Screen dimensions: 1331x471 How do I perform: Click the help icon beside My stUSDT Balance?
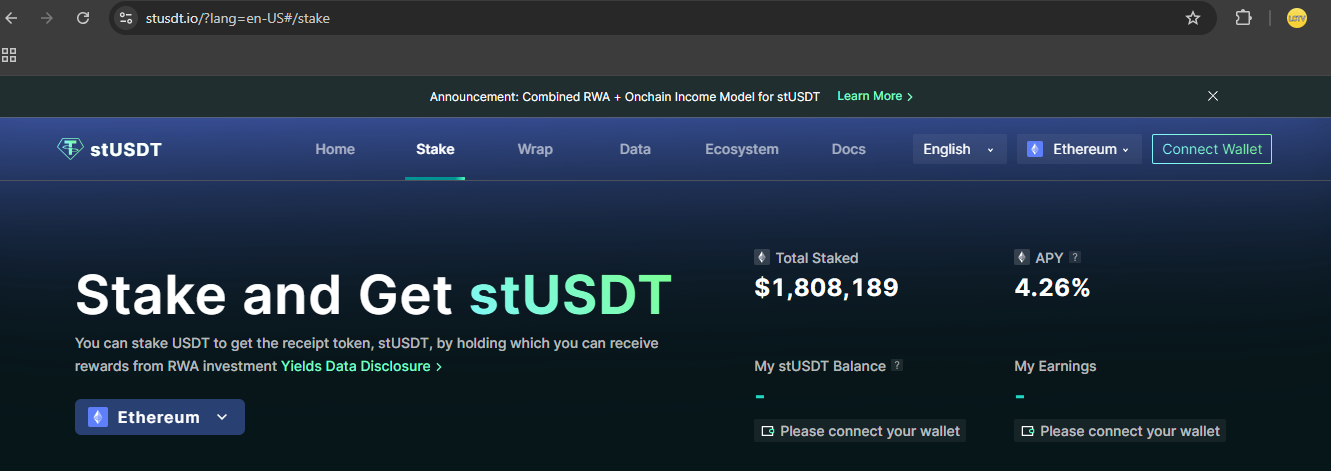(897, 365)
